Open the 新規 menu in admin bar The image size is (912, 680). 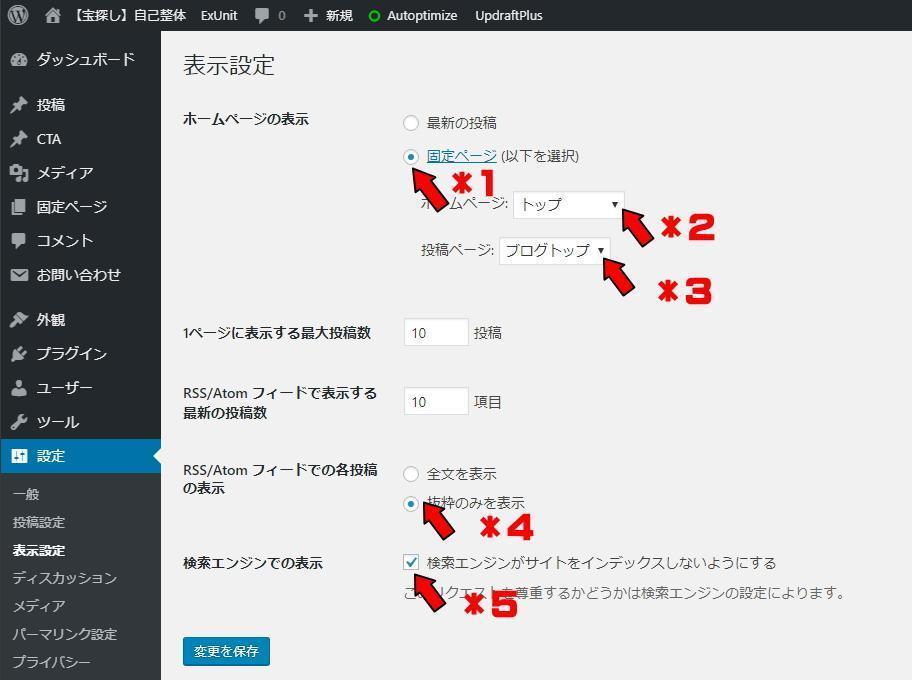tap(339, 16)
